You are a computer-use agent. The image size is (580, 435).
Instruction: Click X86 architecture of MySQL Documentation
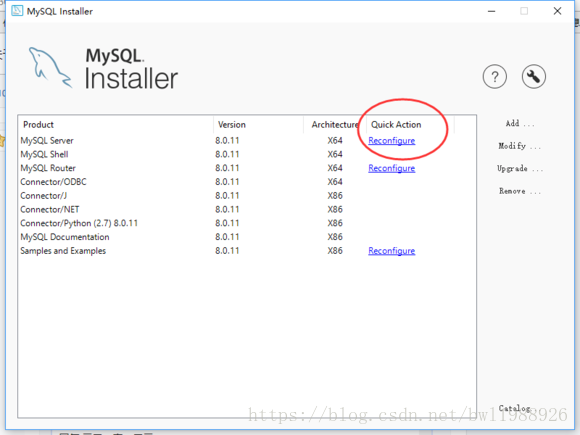tap(335, 237)
